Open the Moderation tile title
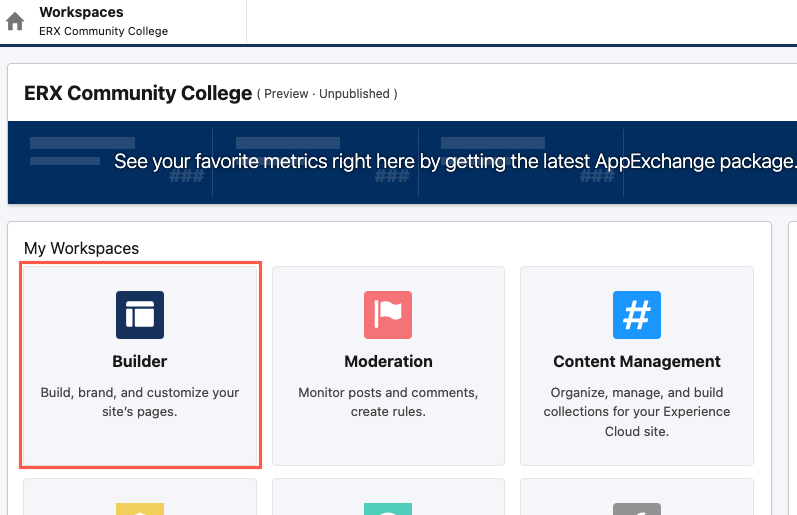The width and height of the screenshot is (797, 515). pos(388,361)
